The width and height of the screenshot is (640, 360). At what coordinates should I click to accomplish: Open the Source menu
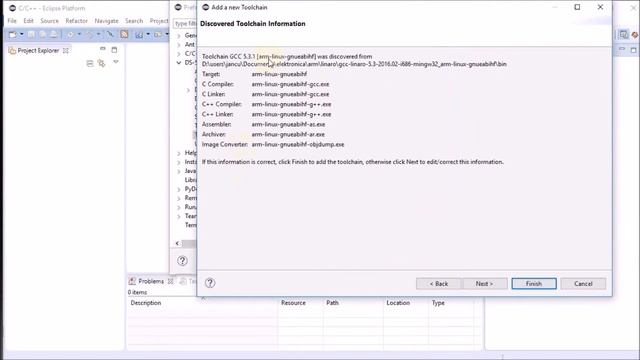(x=49, y=21)
